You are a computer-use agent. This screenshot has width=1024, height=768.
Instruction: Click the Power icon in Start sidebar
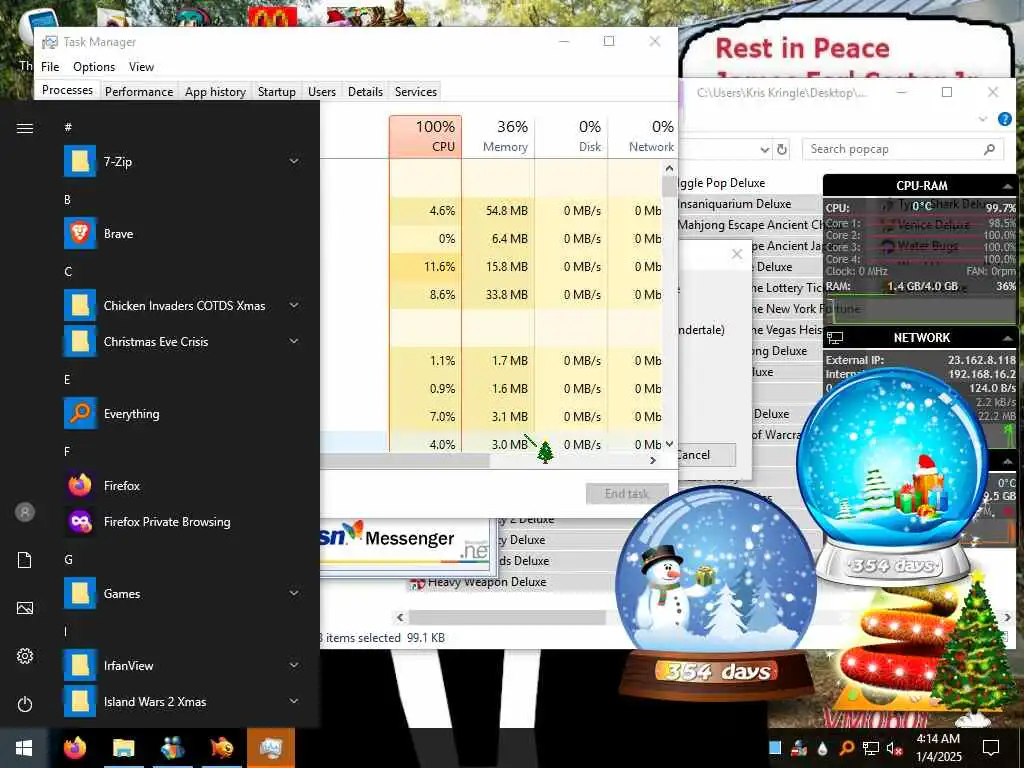coord(25,704)
